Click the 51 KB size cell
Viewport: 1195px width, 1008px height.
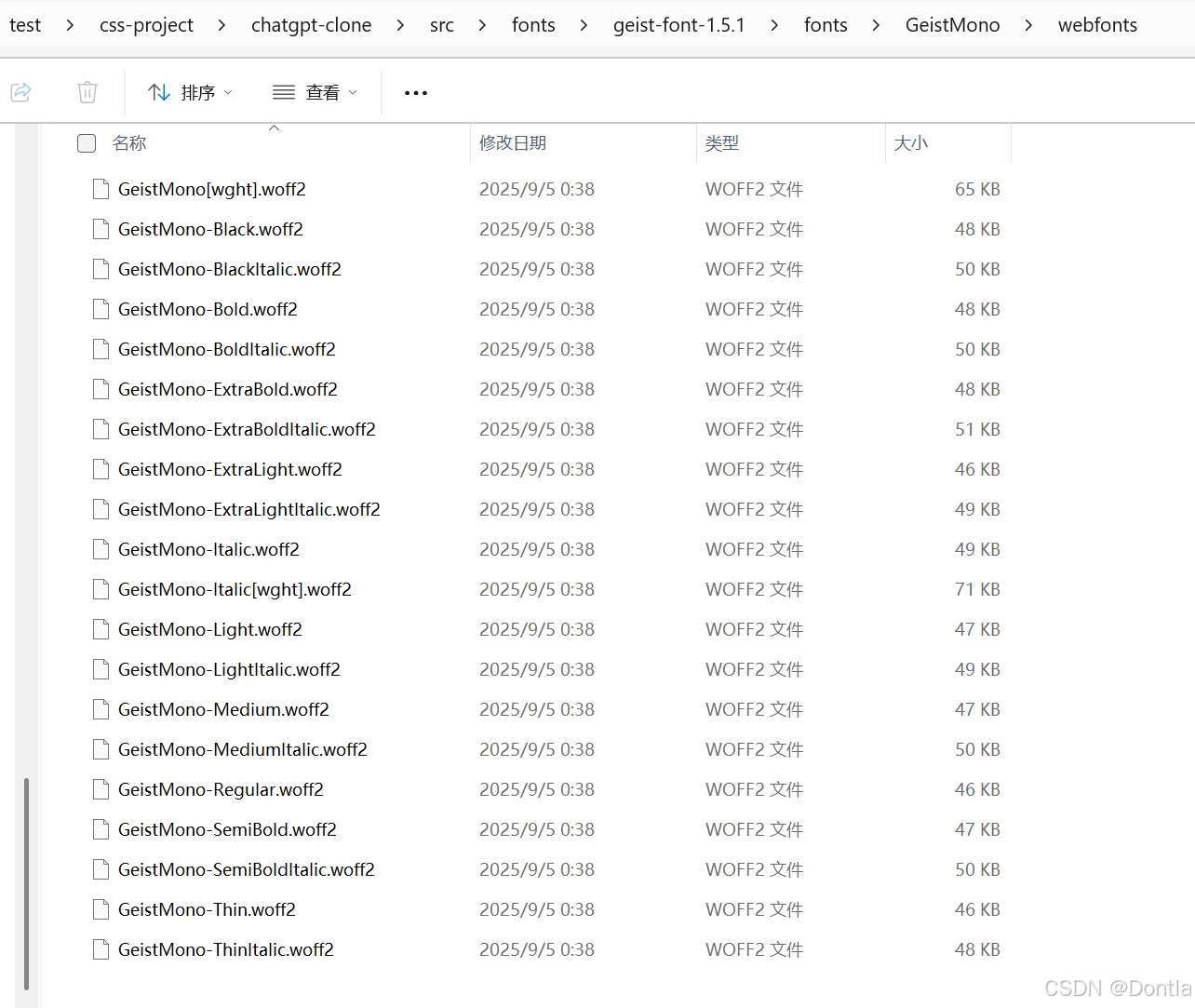click(x=977, y=429)
